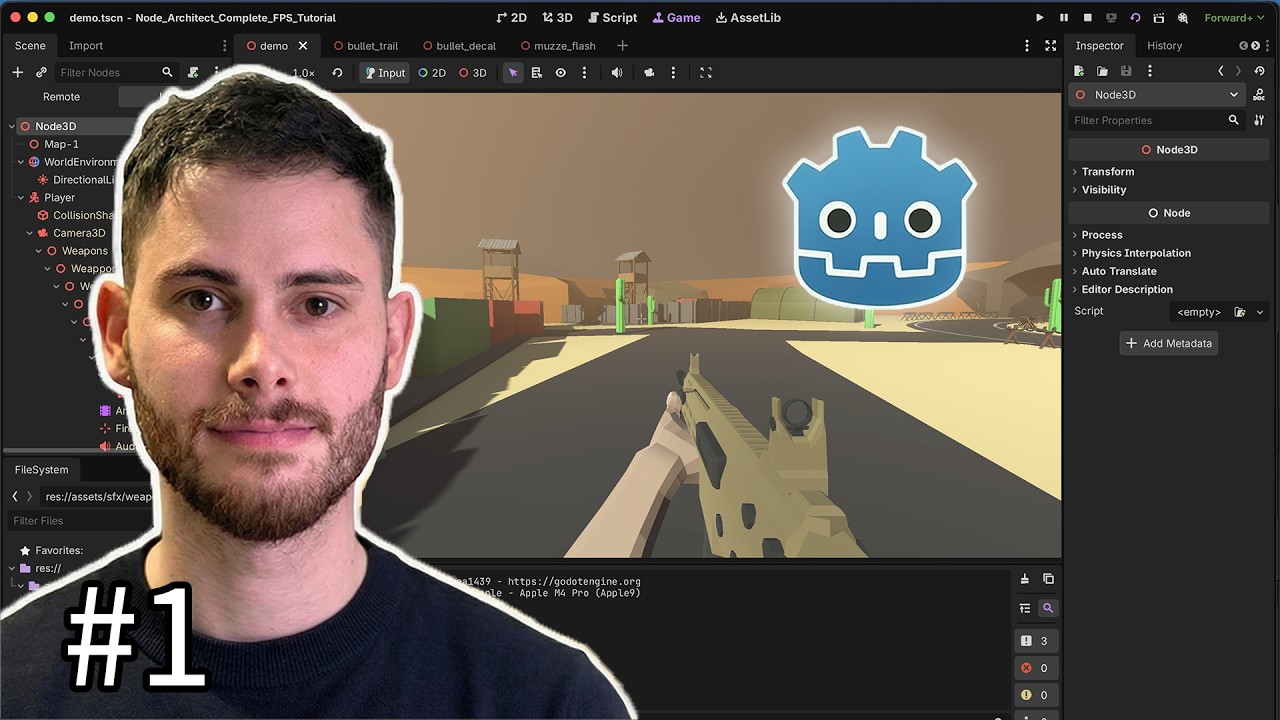This screenshot has height=720, width=1280.
Task: Open Node3D documentation icon
Action: coord(1259,95)
